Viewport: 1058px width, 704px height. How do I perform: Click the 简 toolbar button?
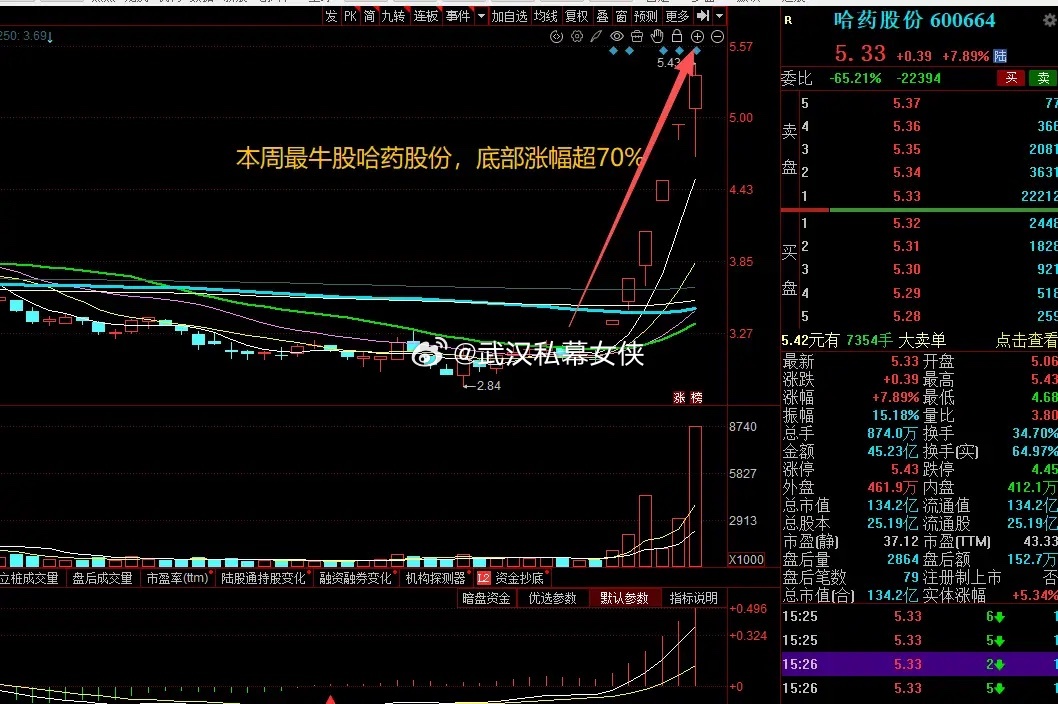(370, 16)
